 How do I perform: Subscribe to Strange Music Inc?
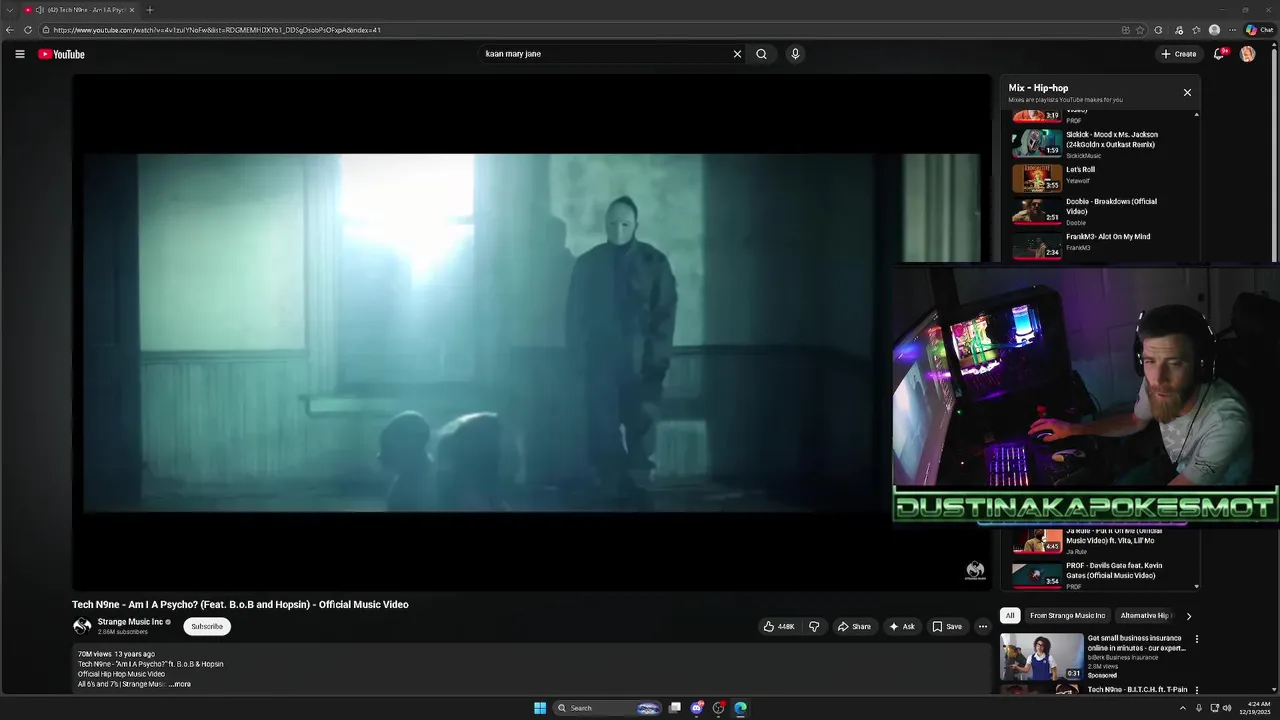point(207,626)
